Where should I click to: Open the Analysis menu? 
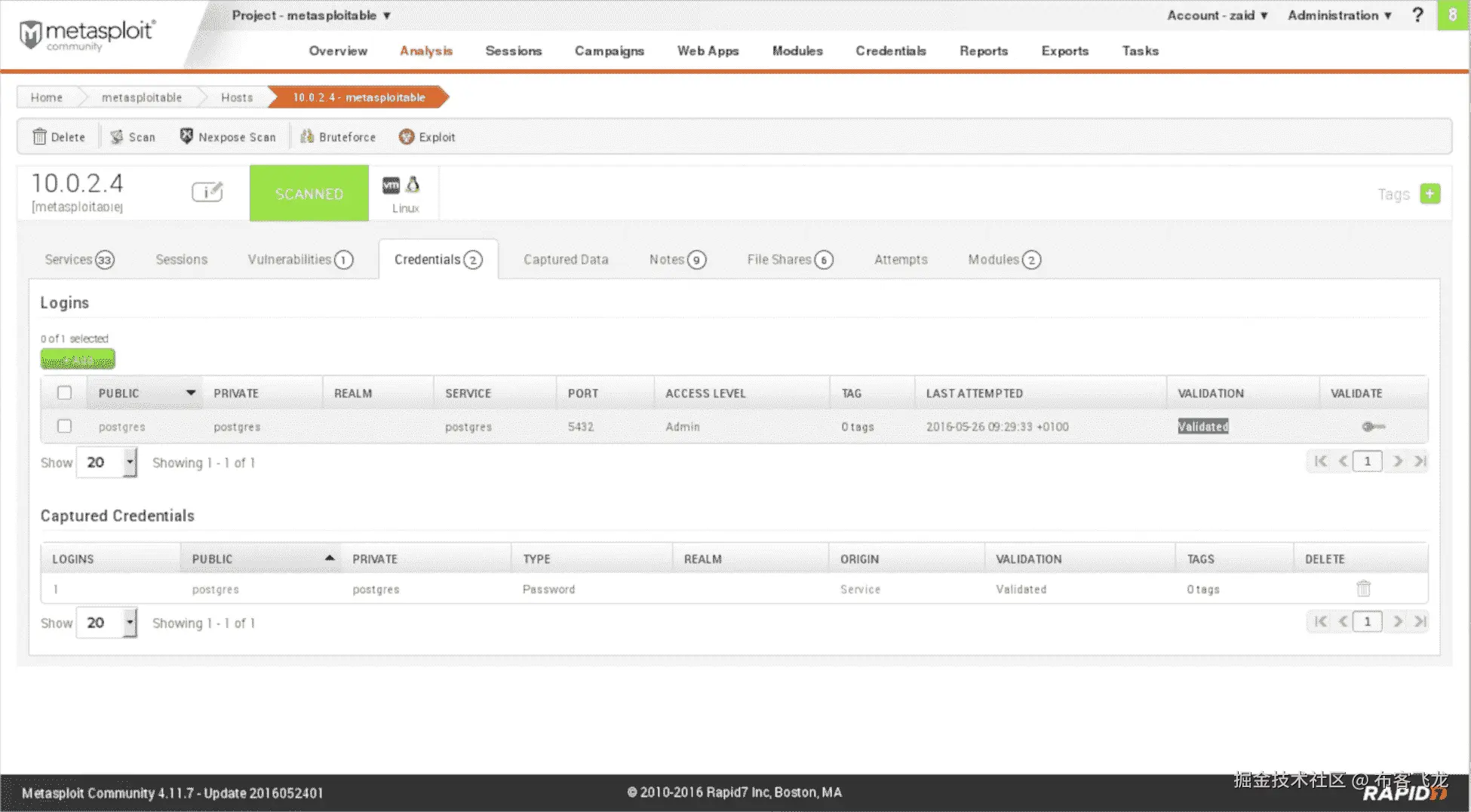tap(426, 51)
